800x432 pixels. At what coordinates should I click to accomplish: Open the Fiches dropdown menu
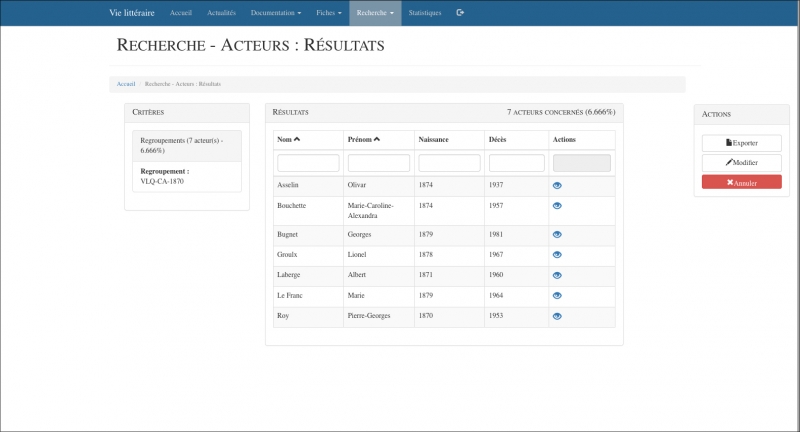click(x=328, y=13)
